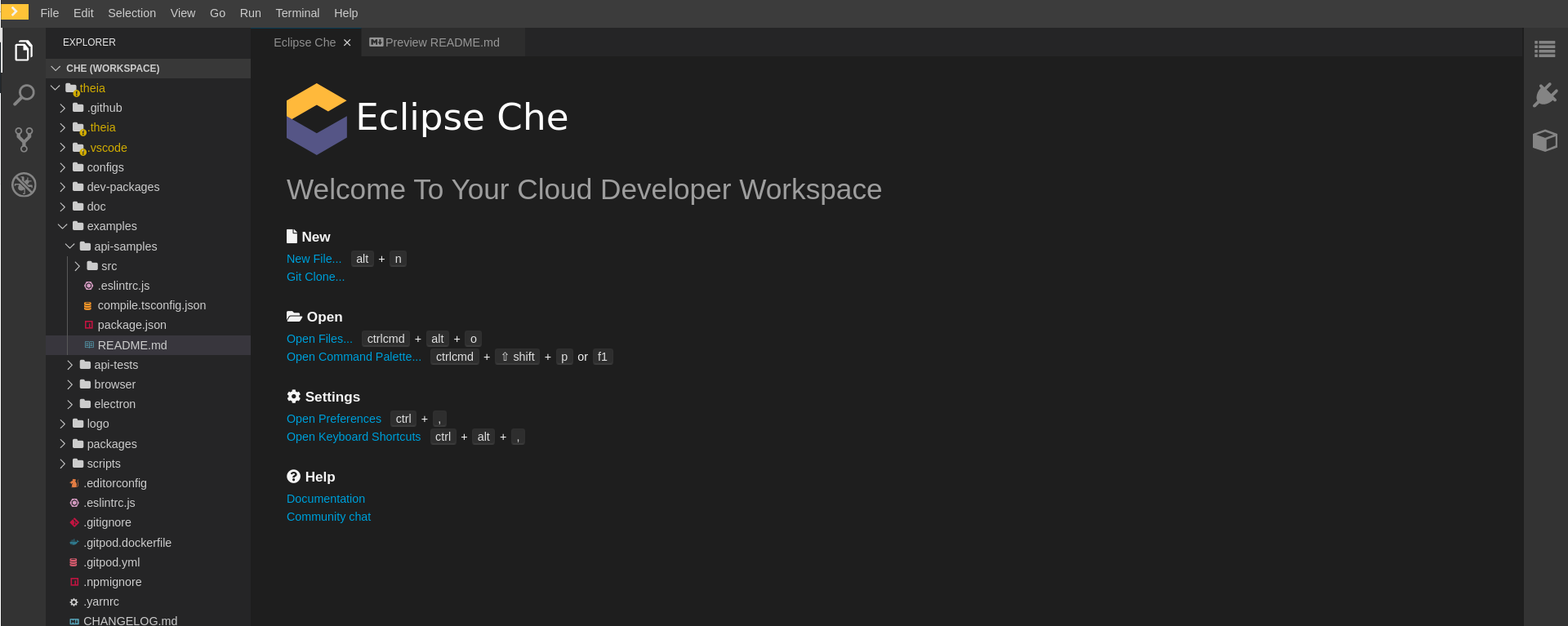This screenshot has height=626, width=1568.
Task: Open the Debug view icon
Action: pyautogui.click(x=24, y=184)
